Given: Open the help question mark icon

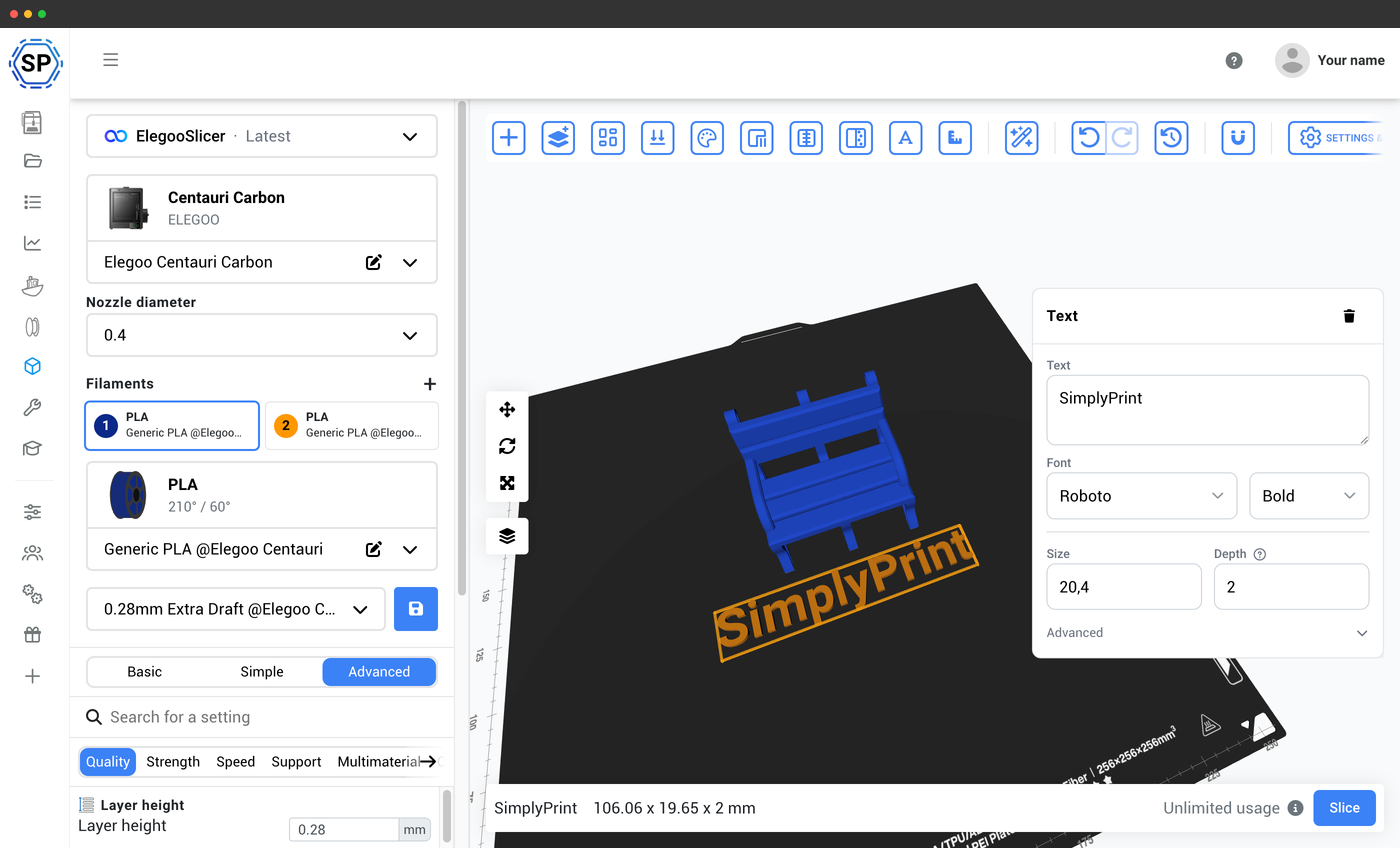Looking at the screenshot, I should point(1234,61).
